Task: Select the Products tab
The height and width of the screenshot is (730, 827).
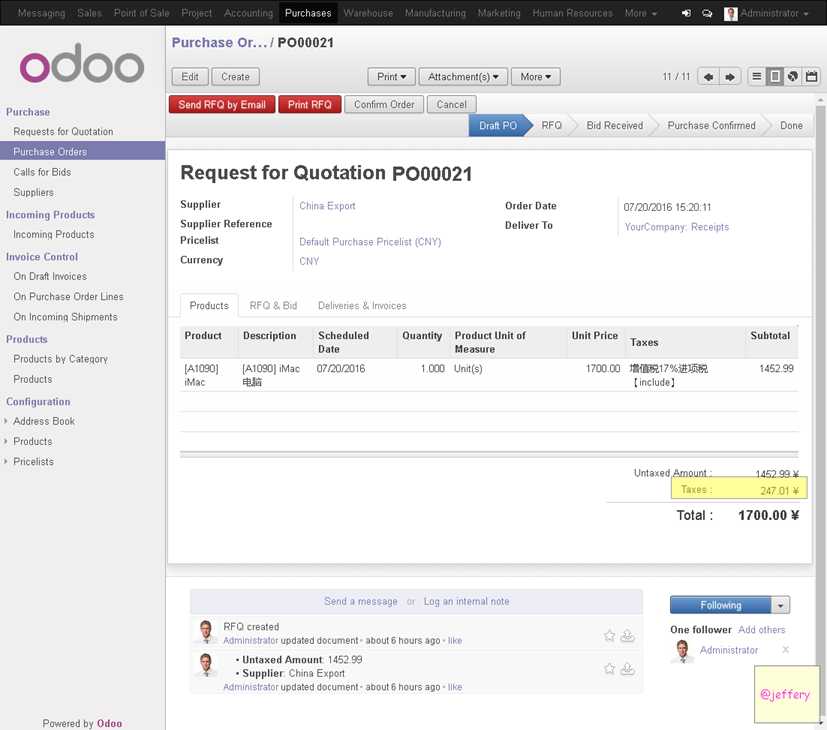Action: click(209, 305)
